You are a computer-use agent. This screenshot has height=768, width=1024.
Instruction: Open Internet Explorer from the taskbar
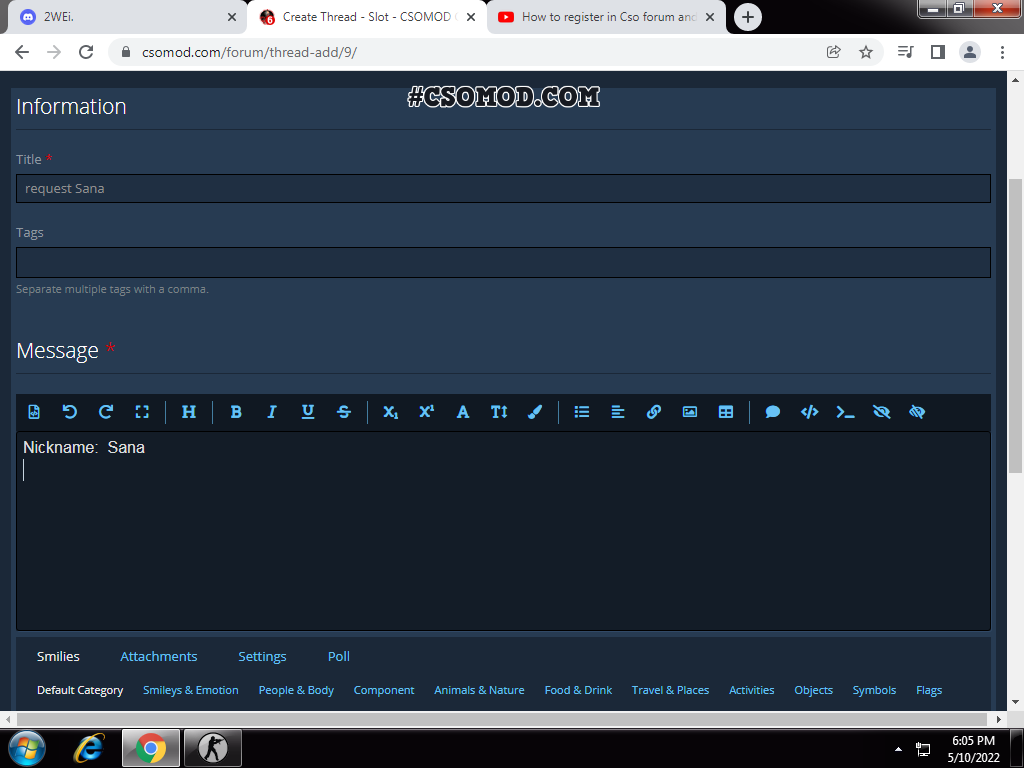(x=90, y=748)
